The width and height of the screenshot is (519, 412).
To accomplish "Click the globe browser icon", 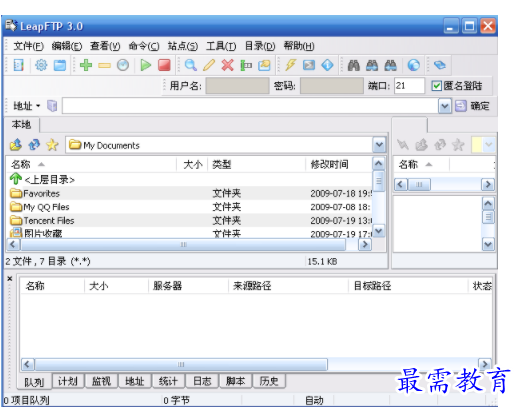I will (414, 65).
